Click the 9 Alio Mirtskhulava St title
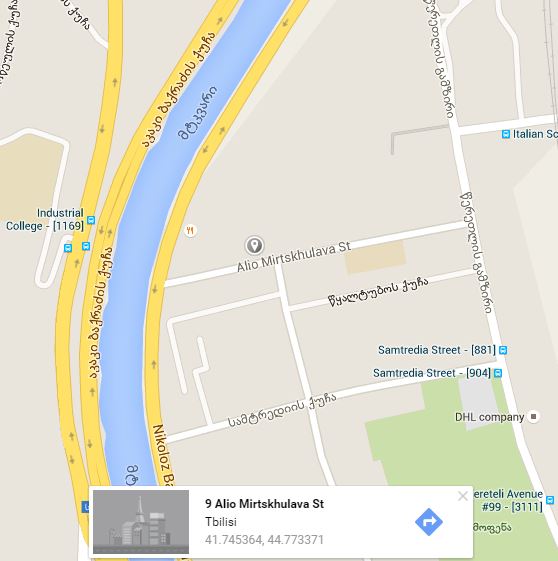Image resolution: width=558 pixels, height=561 pixels. point(264,504)
